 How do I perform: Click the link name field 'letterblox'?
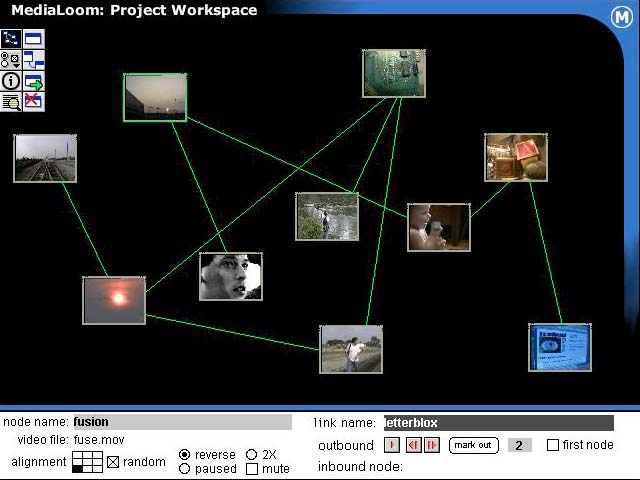(x=499, y=423)
